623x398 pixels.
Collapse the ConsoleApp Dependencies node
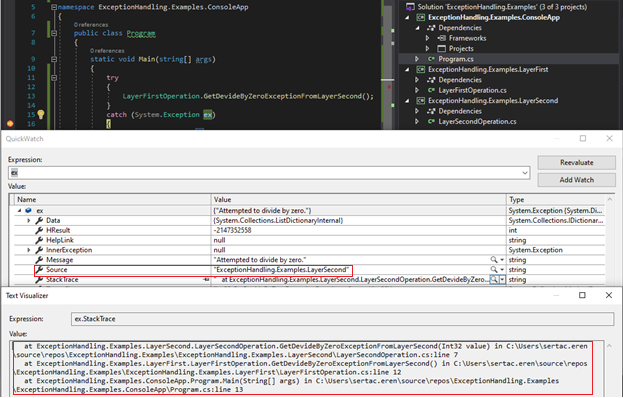coord(417,28)
